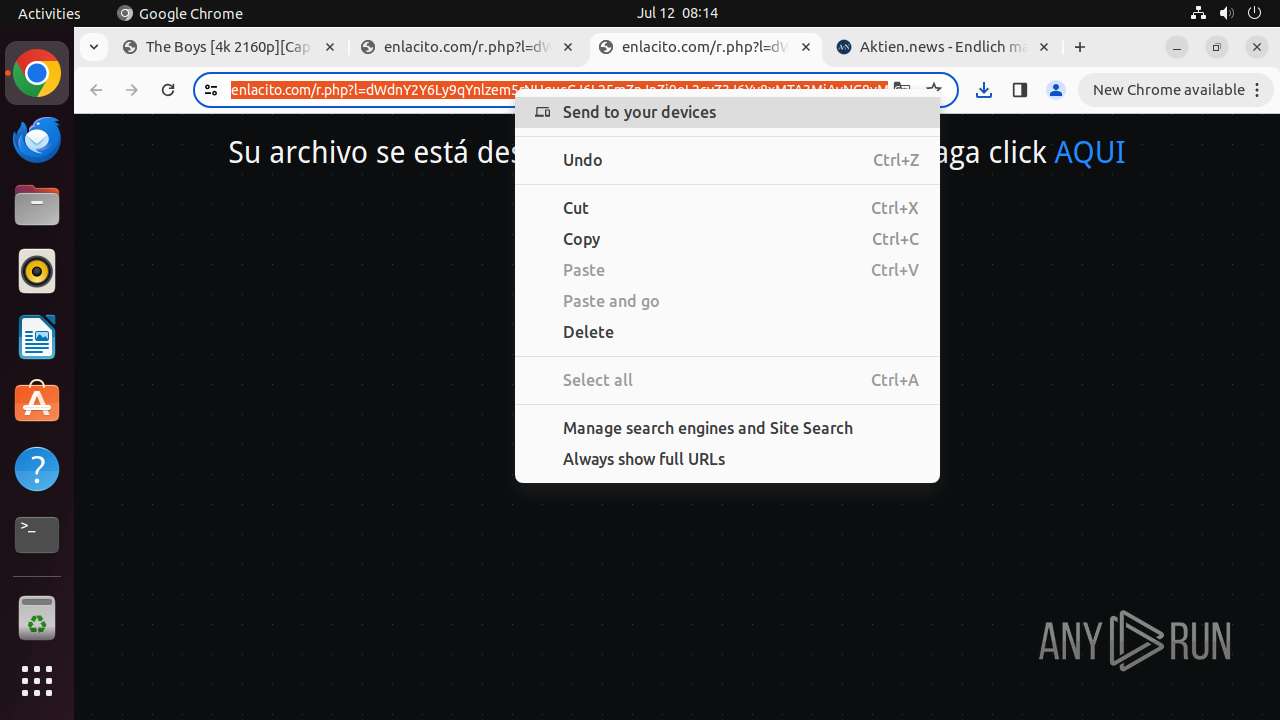The image size is (1280, 720).
Task: Open a new tab with plus button
Action: (1080, 47)
